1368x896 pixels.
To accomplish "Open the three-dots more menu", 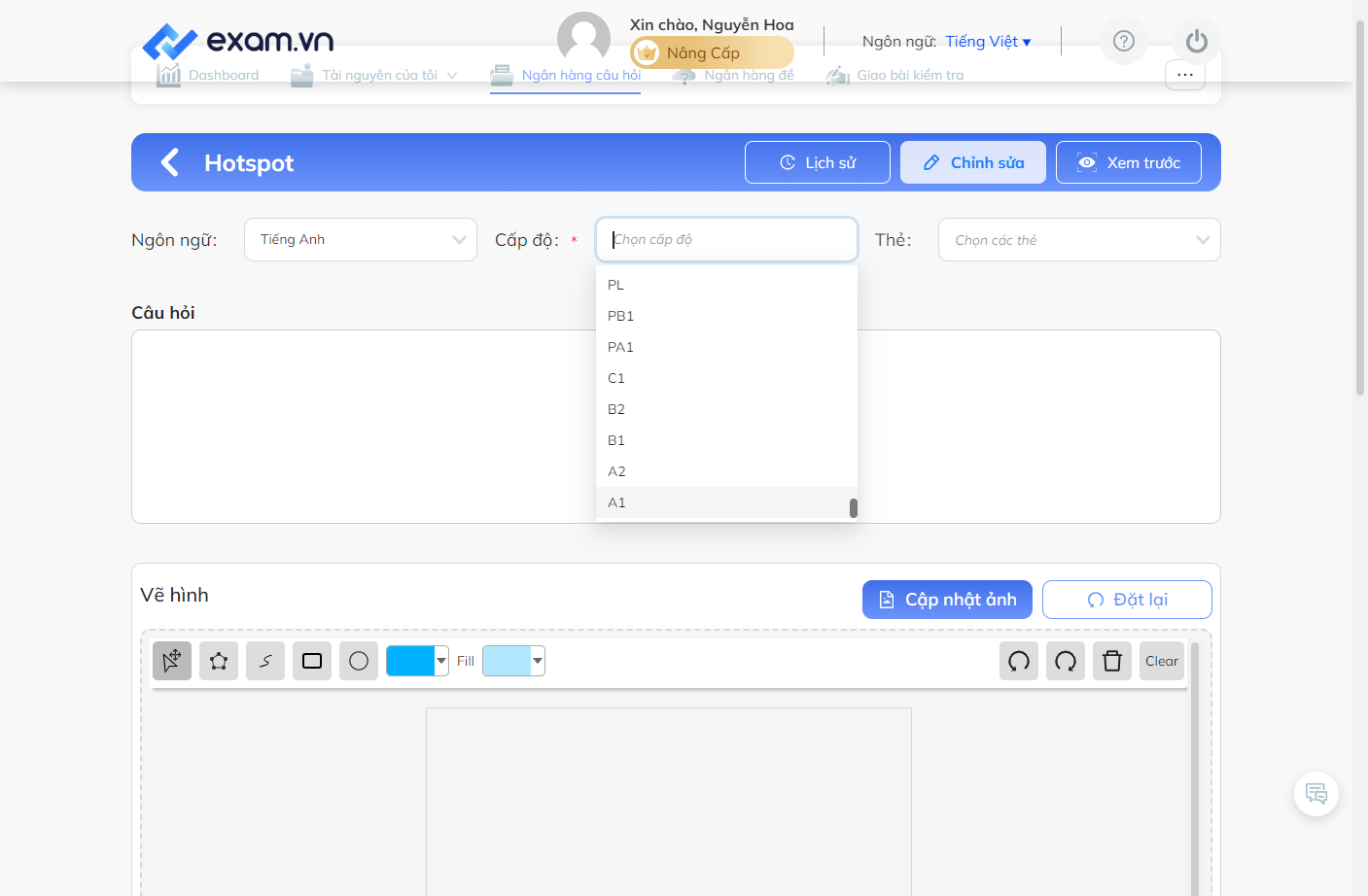I will pyautogui.click(x=1185, y=75).
